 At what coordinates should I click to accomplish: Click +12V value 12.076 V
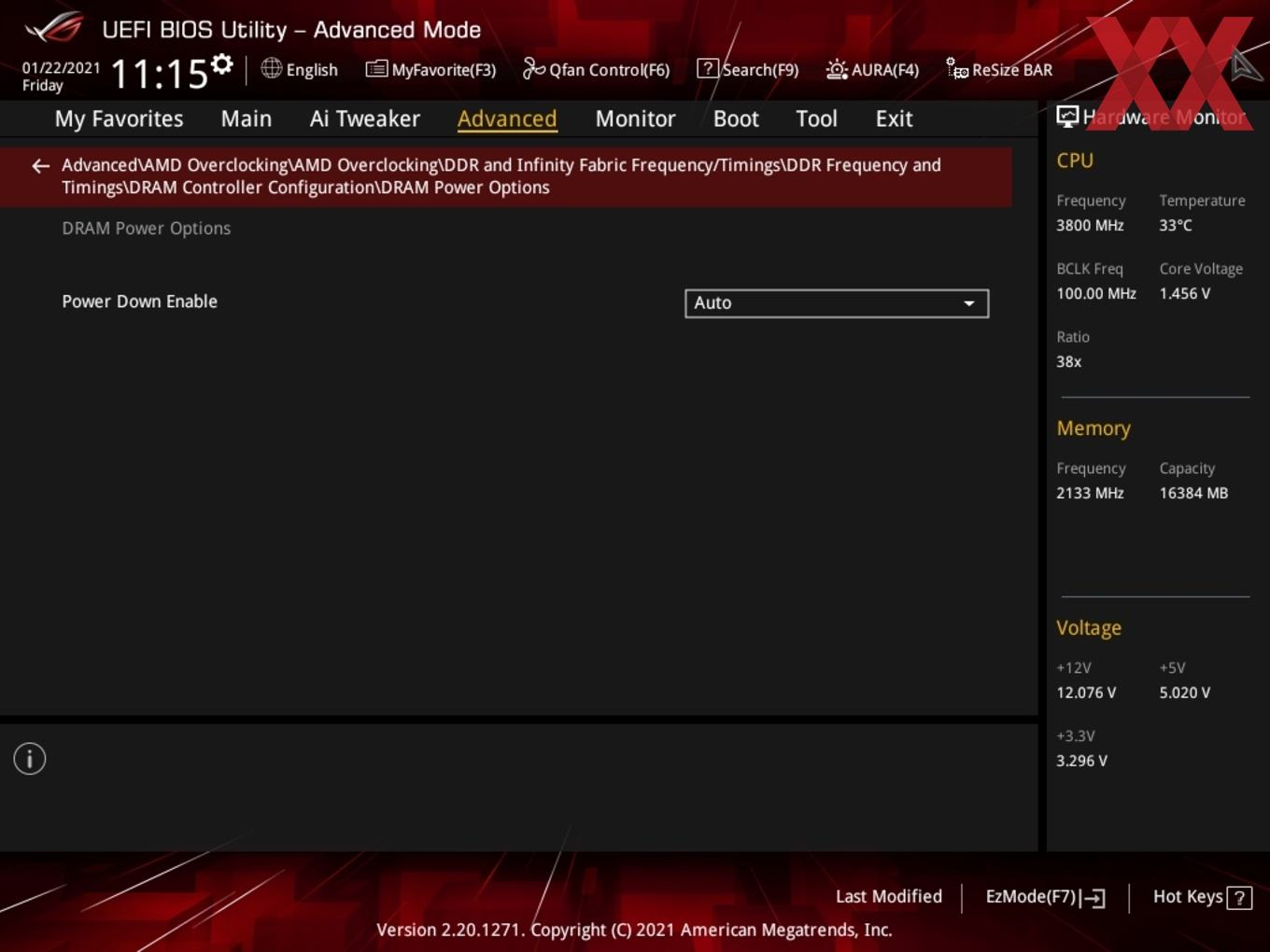[1086, 693]
